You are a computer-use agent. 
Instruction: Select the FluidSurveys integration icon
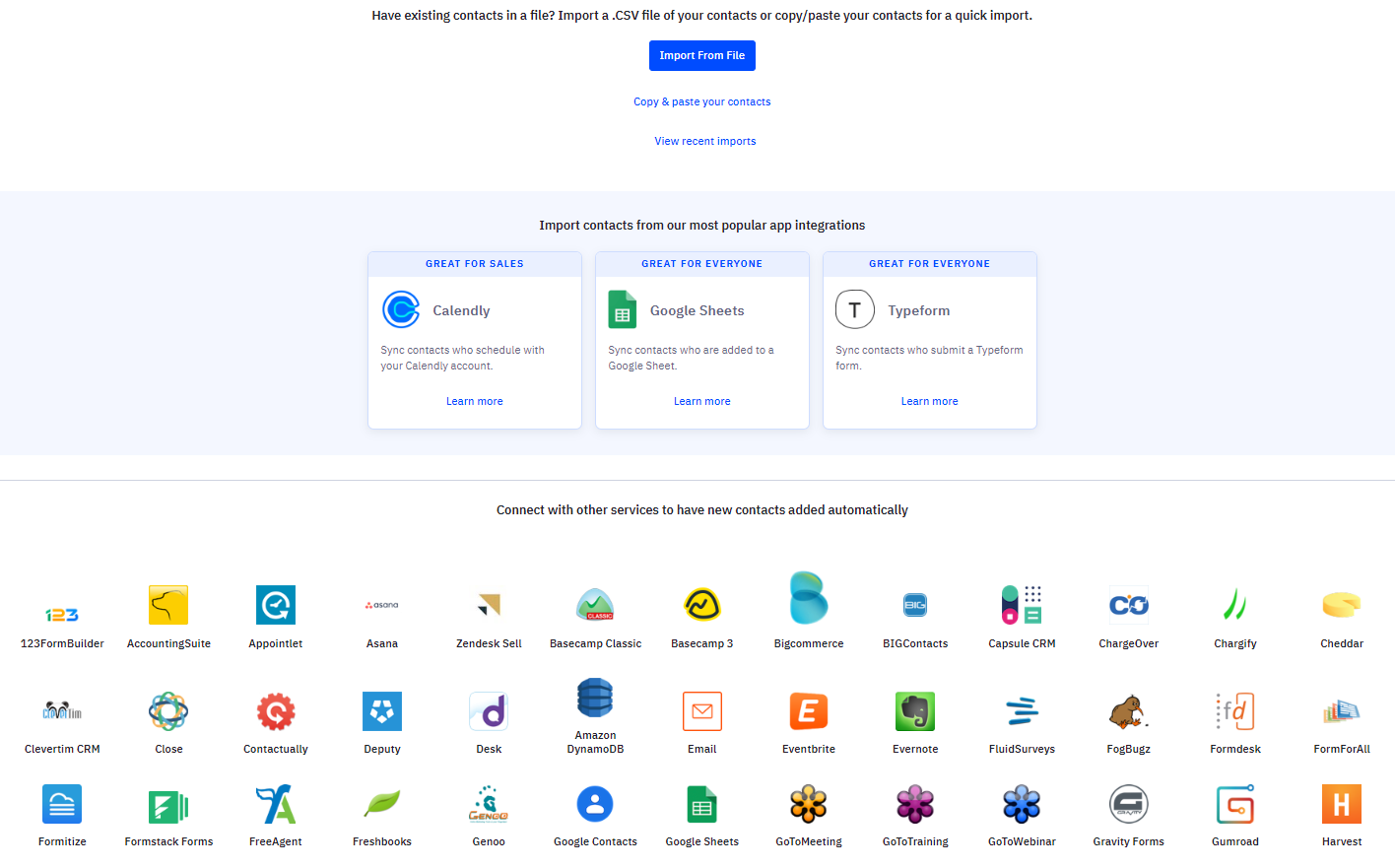tap(1022, 710)
